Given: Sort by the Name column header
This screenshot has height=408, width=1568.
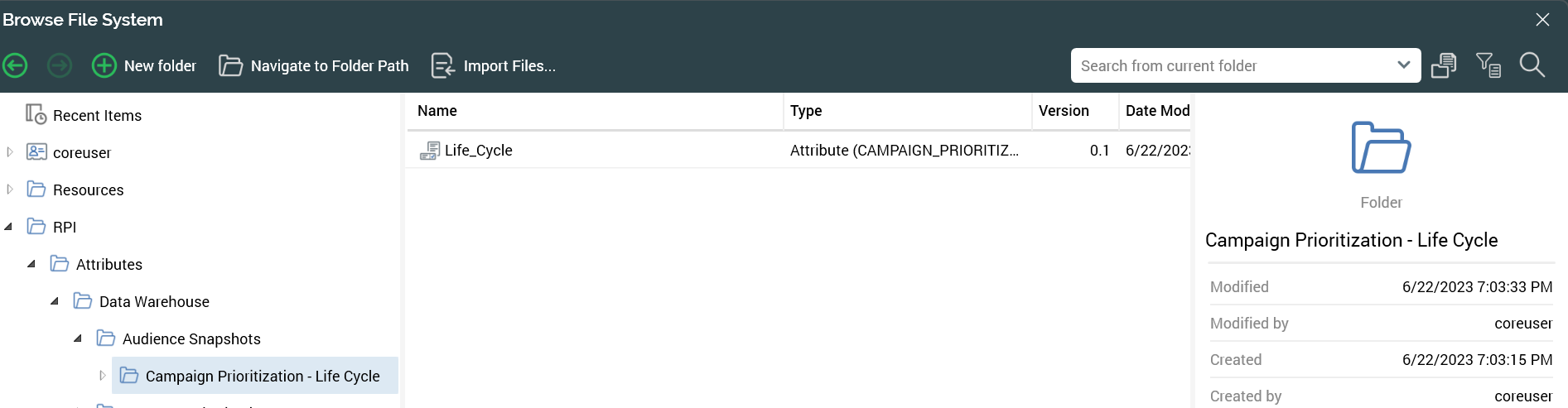Looking at the screenshot, I should (437, 111).
